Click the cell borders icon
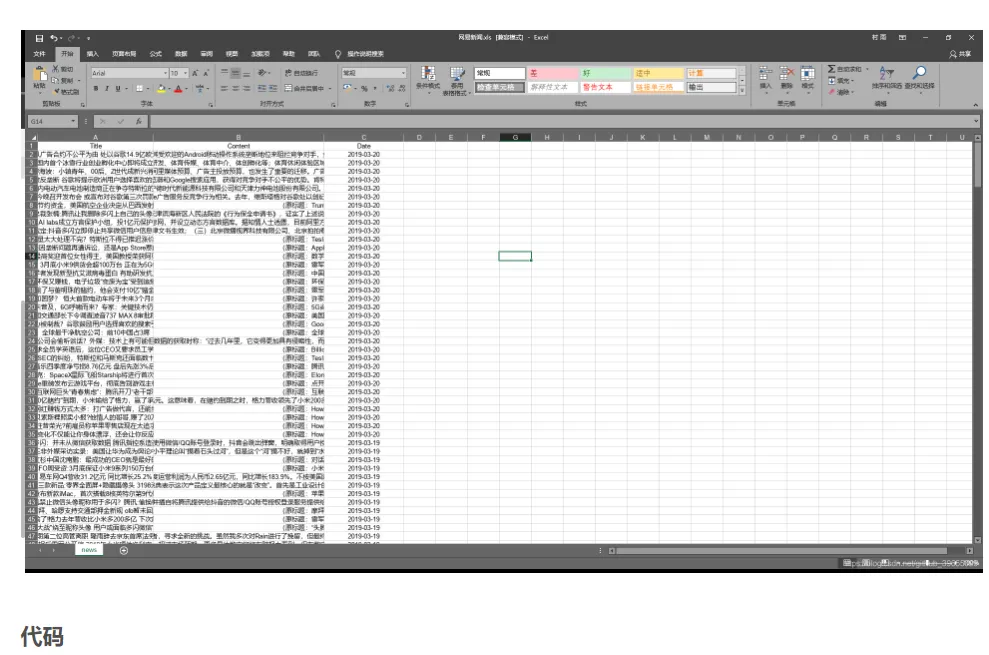This screenshot has width=989, height=655. click(x=139, y=89)
